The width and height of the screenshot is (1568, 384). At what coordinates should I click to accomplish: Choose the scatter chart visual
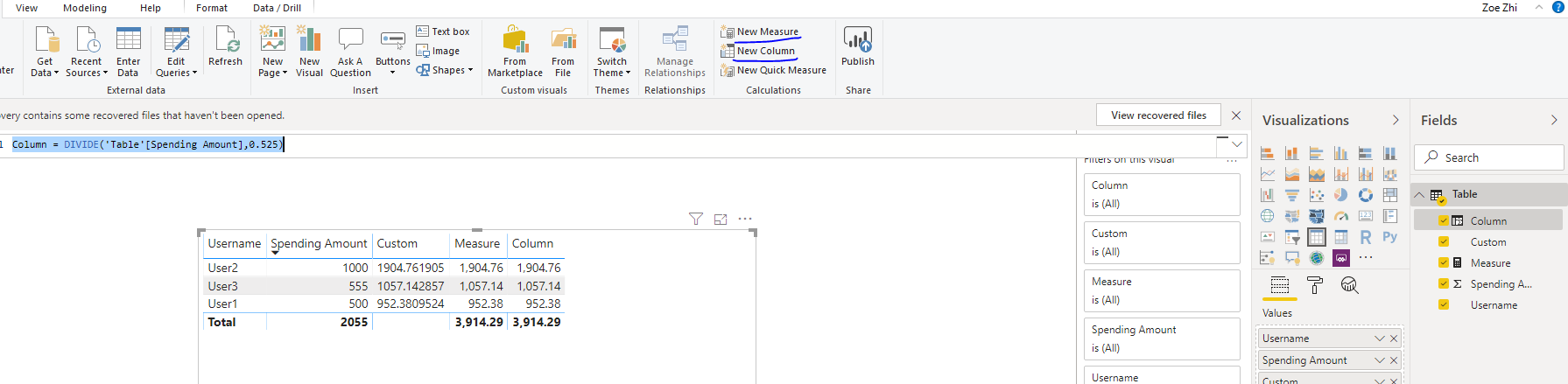click(1316, 195)
